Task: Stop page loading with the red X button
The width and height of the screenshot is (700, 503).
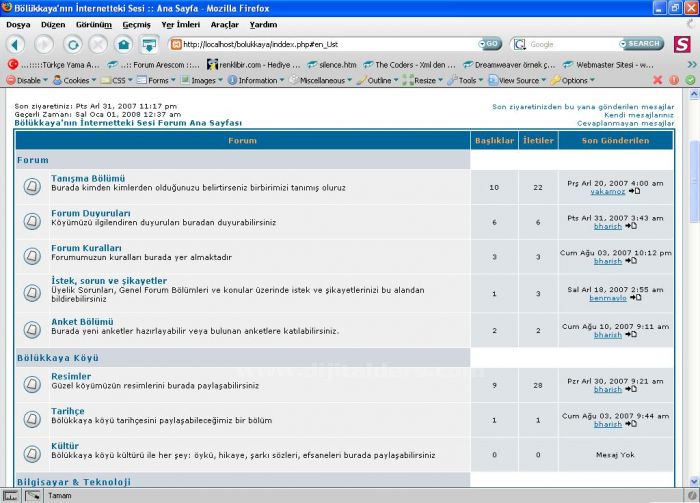Action: 98,44
